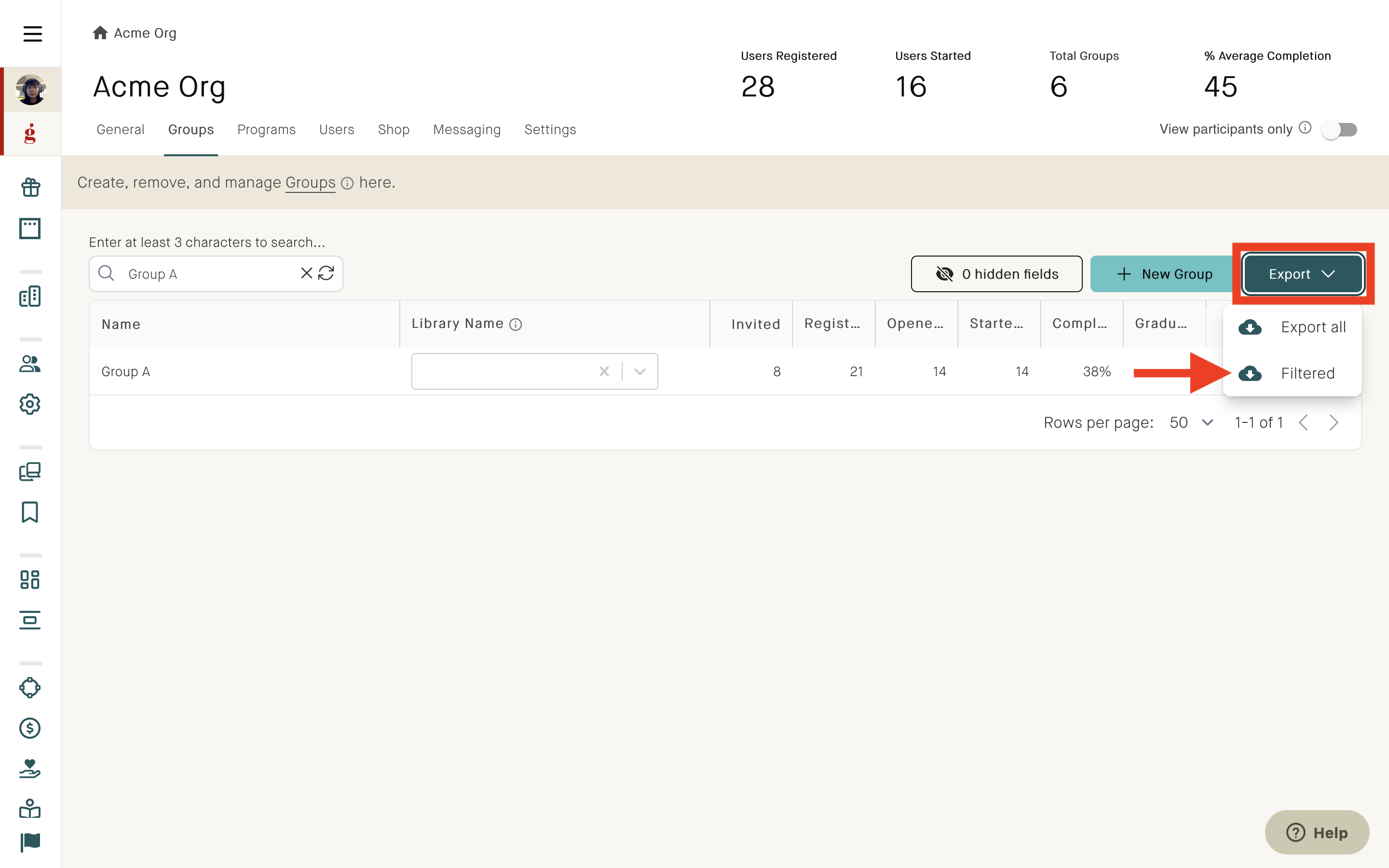Select Filtered export option
This screenshot has width=1389, height=868.
point(1292,373)
